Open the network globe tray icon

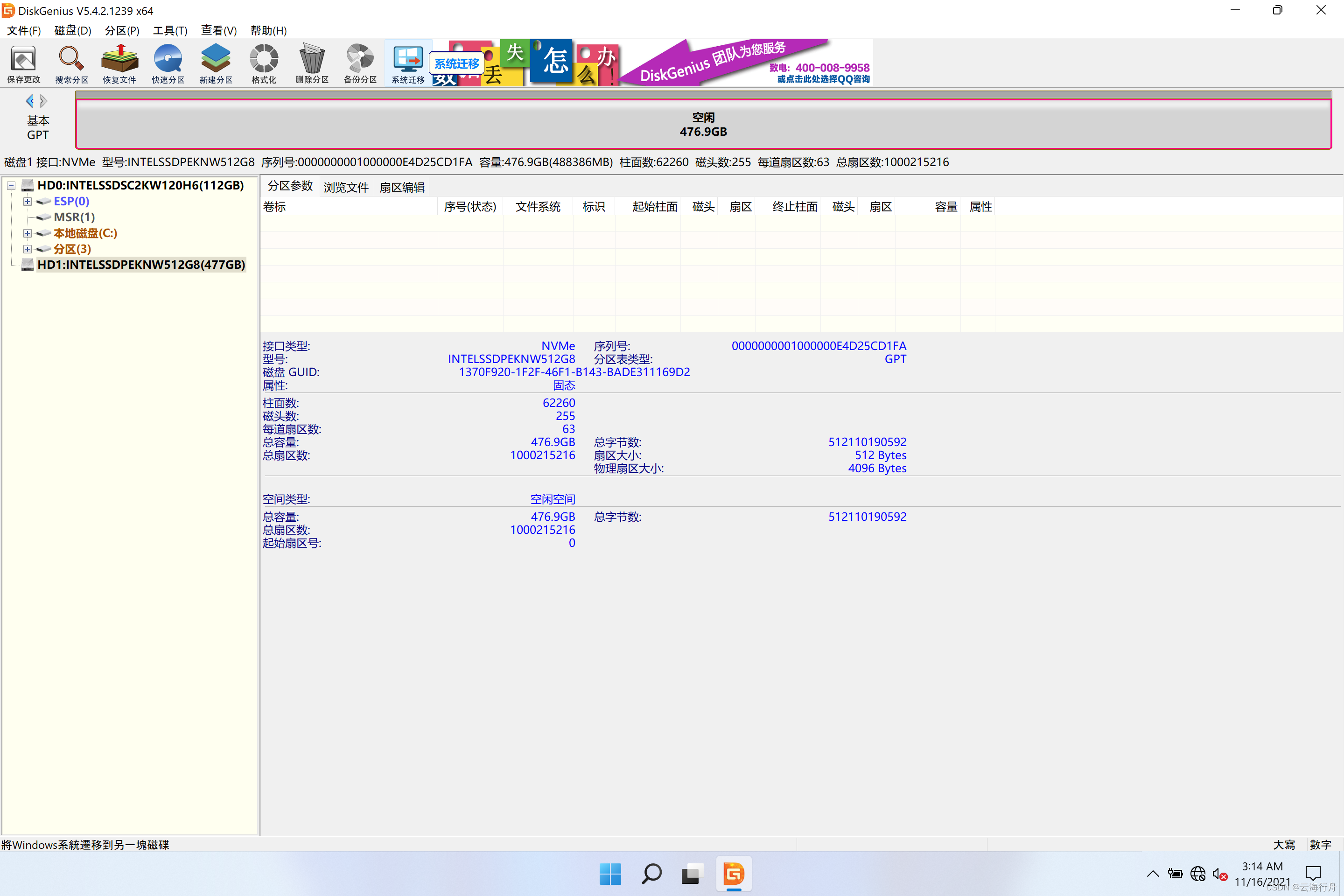(x=1198, y=874)
